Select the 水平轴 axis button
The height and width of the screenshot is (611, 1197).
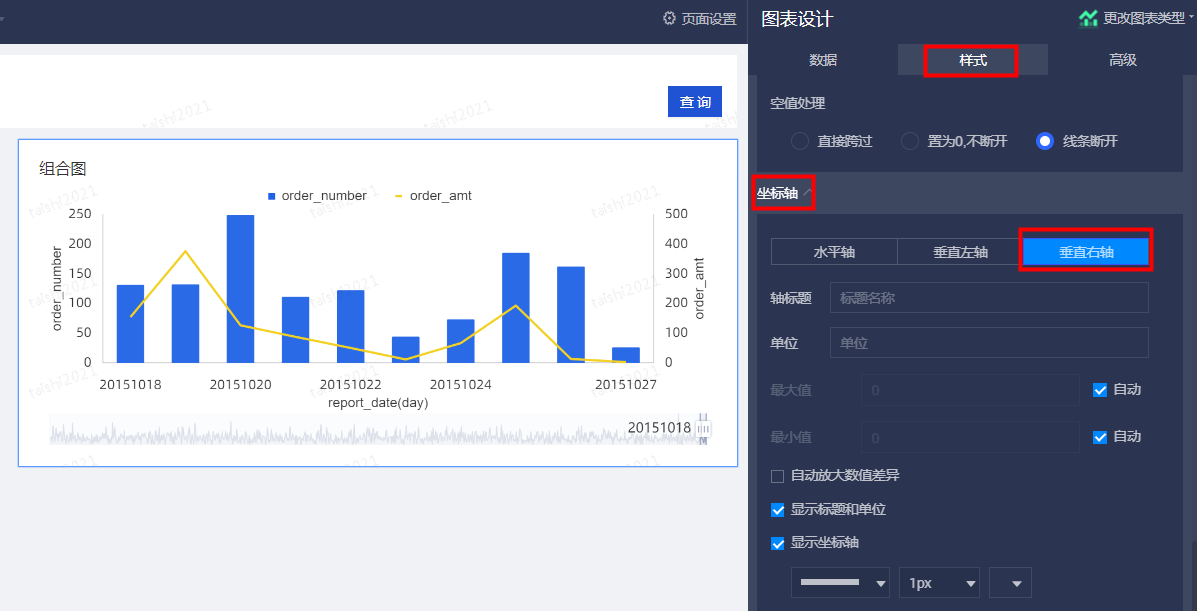[834, 253]
